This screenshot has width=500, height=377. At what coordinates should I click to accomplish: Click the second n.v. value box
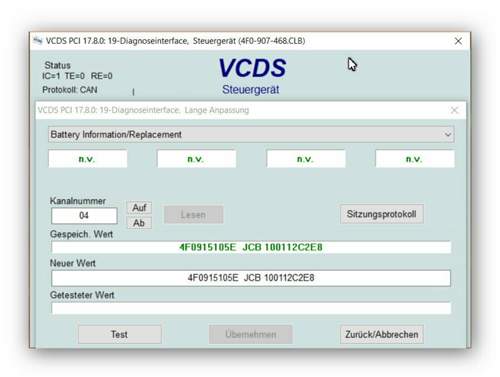(x=197, y=159)
